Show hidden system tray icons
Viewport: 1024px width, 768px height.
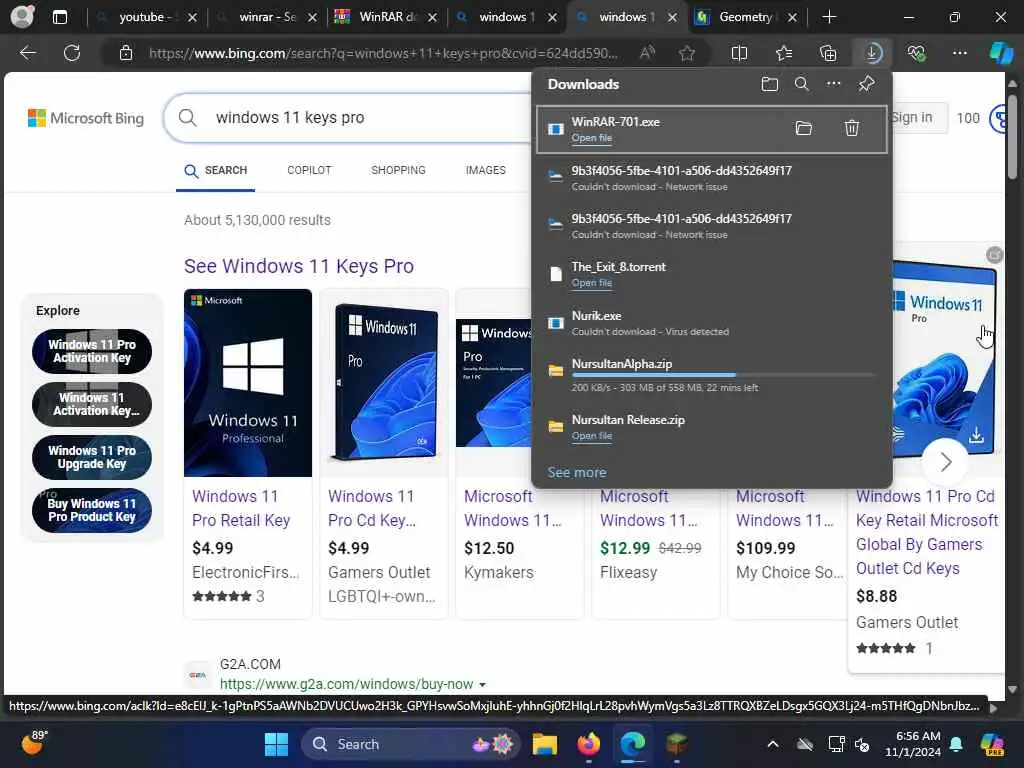[x=773, y=744]
